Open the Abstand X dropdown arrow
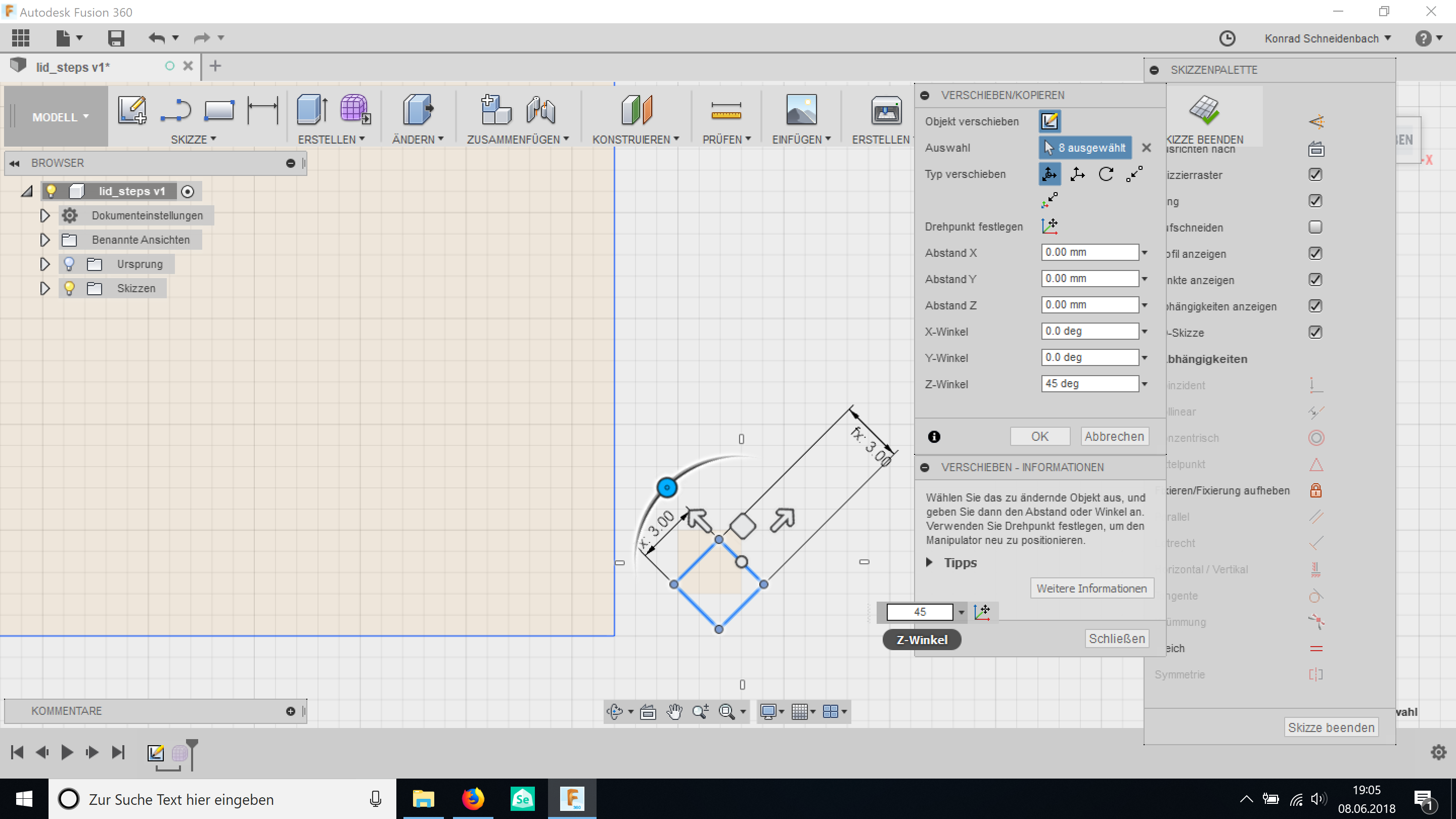Image resolution: width=1456 pixels, height=819 pixels. 1145,253
